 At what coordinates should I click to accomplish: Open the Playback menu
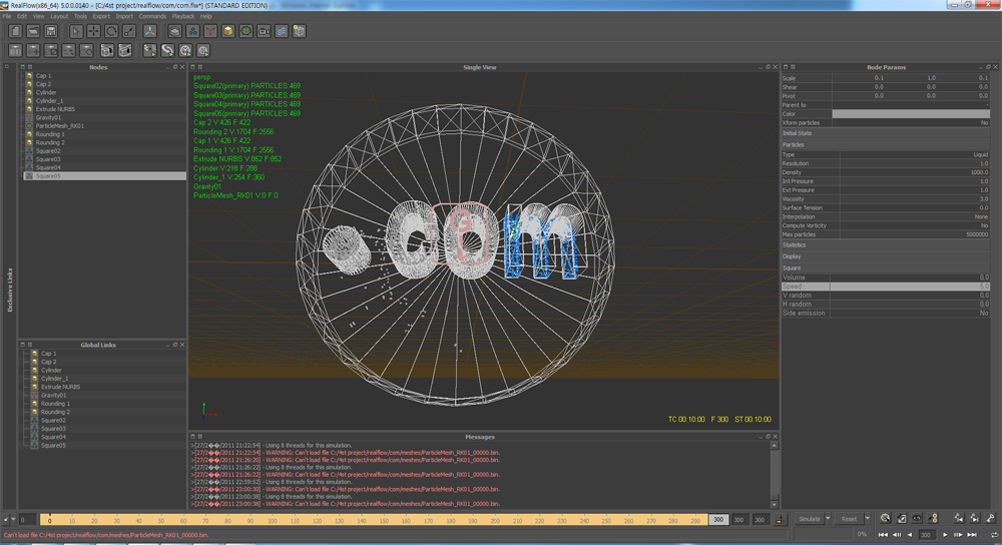click(x=183, y=16)
